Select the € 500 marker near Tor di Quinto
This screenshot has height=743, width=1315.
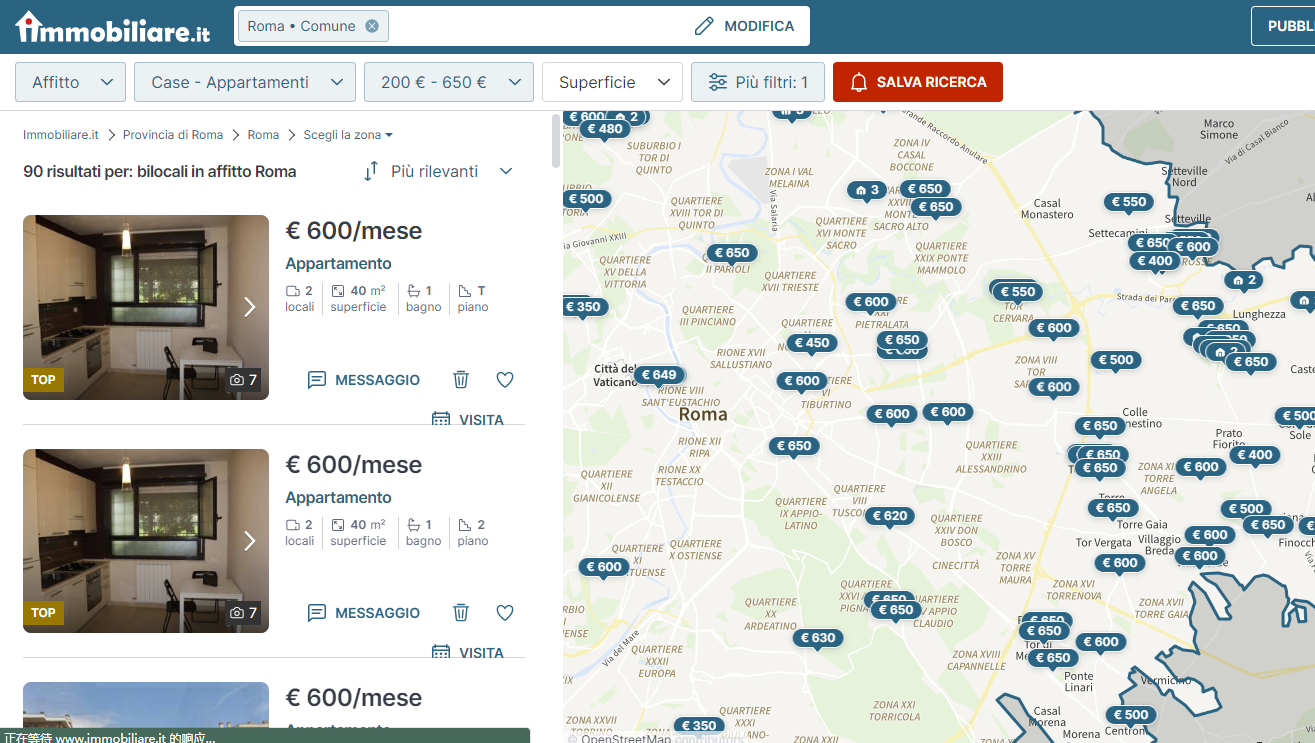click(x=586, y=199)
